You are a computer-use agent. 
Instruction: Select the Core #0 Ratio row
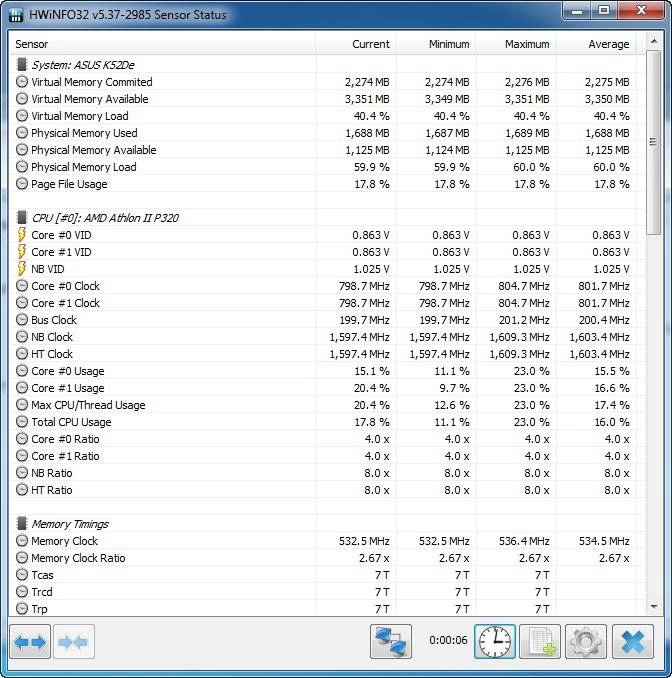[326, 439]
